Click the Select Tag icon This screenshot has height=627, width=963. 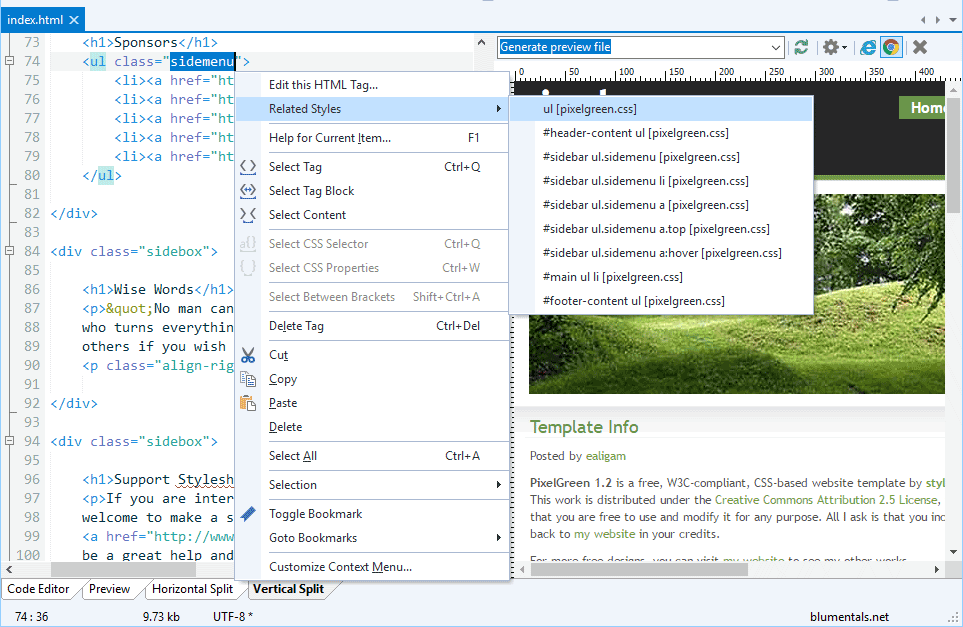tap(248, 167)
